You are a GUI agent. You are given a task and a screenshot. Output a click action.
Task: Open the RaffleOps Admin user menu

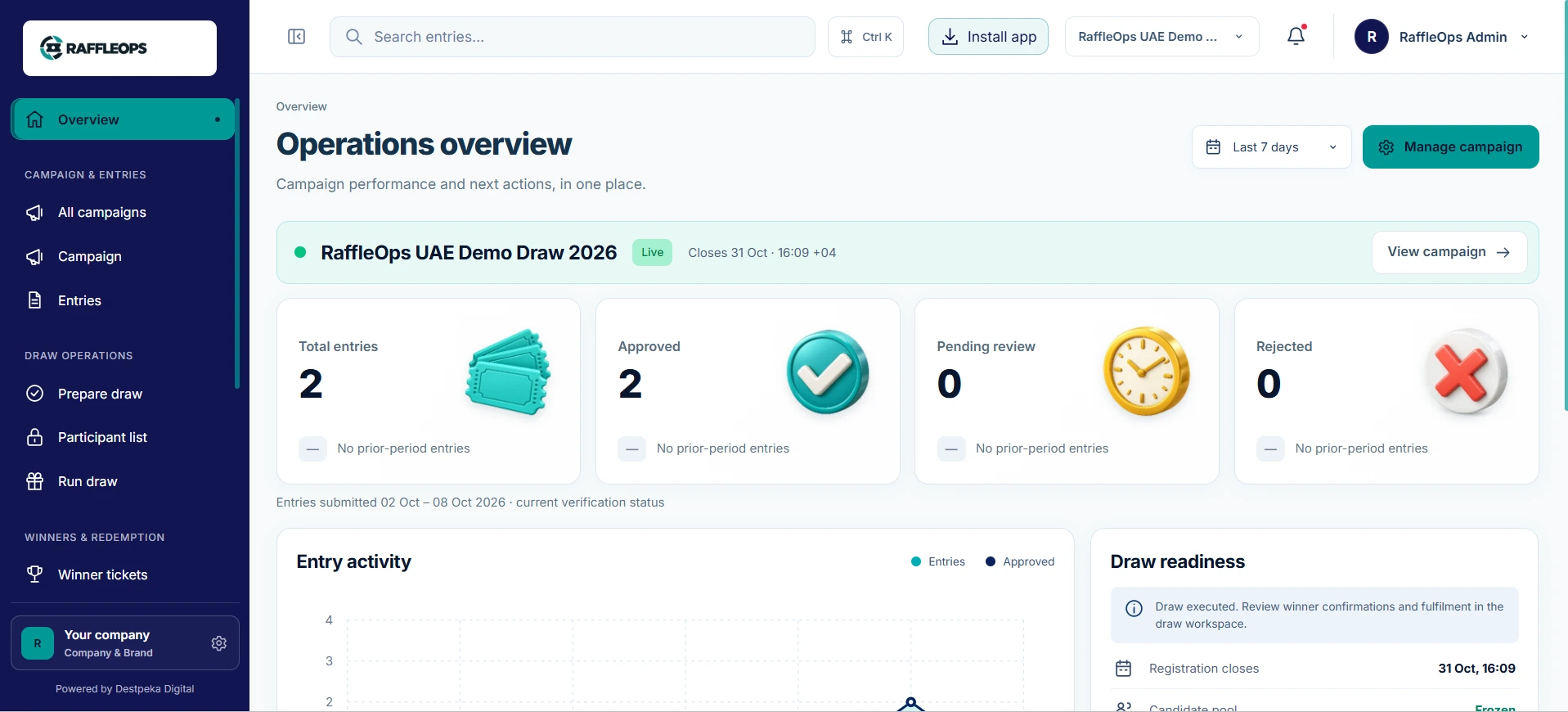point(1442,37)
